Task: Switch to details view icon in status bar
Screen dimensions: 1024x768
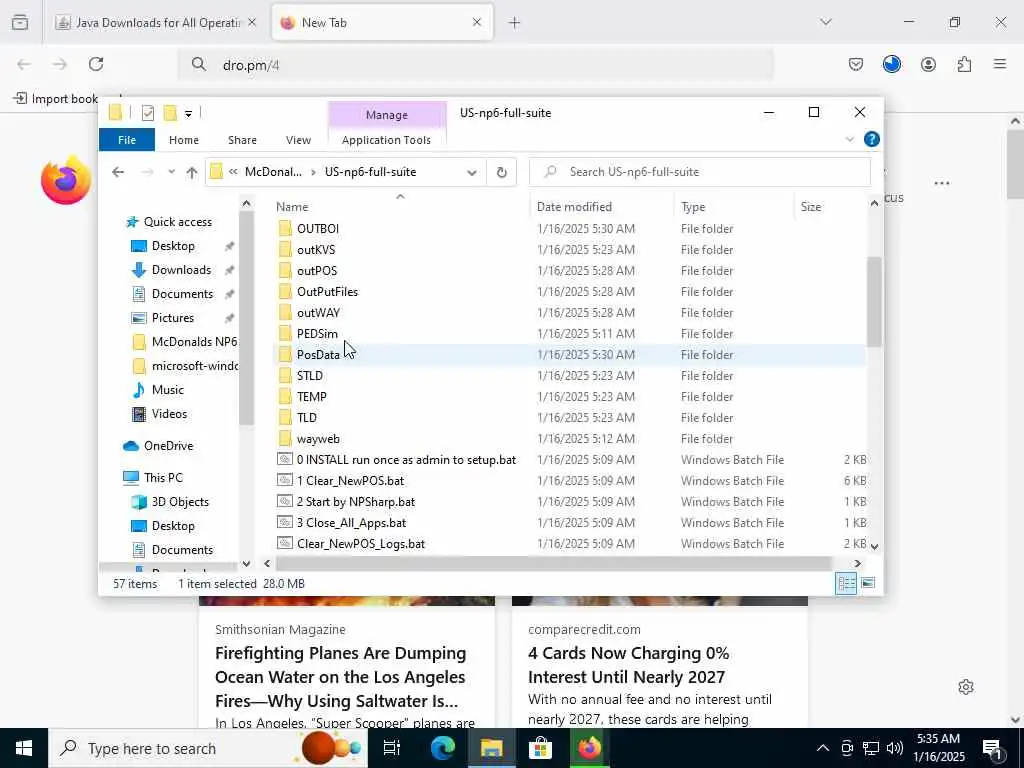Action: [846, 583]
